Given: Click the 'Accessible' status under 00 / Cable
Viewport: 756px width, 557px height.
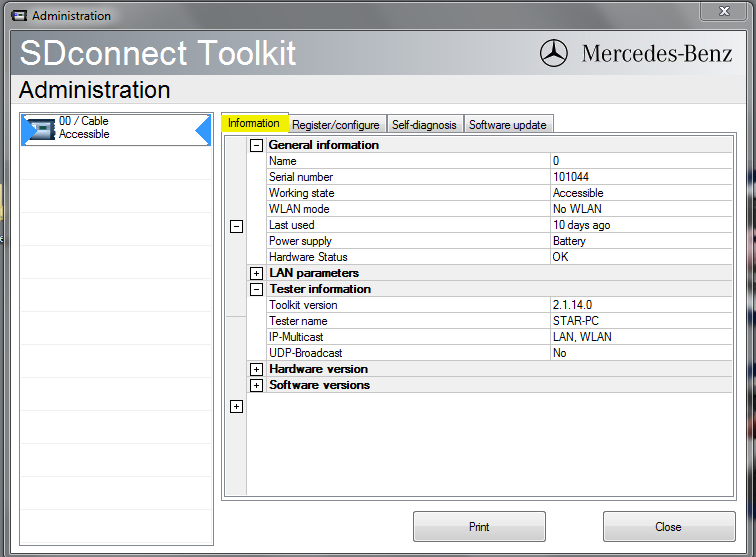Looking at the screenshot, I should point(84,134).
